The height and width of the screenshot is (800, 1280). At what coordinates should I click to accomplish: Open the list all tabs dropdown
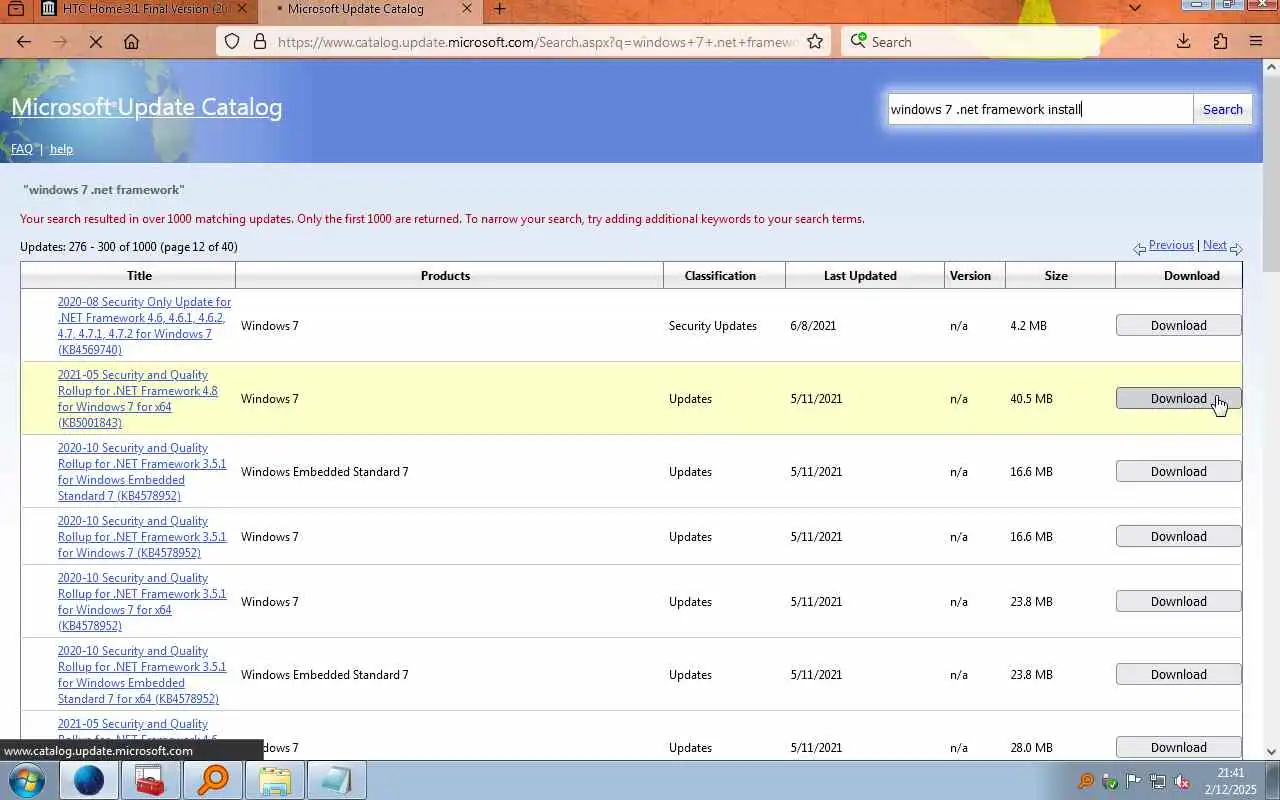(x=1134, y=8)
